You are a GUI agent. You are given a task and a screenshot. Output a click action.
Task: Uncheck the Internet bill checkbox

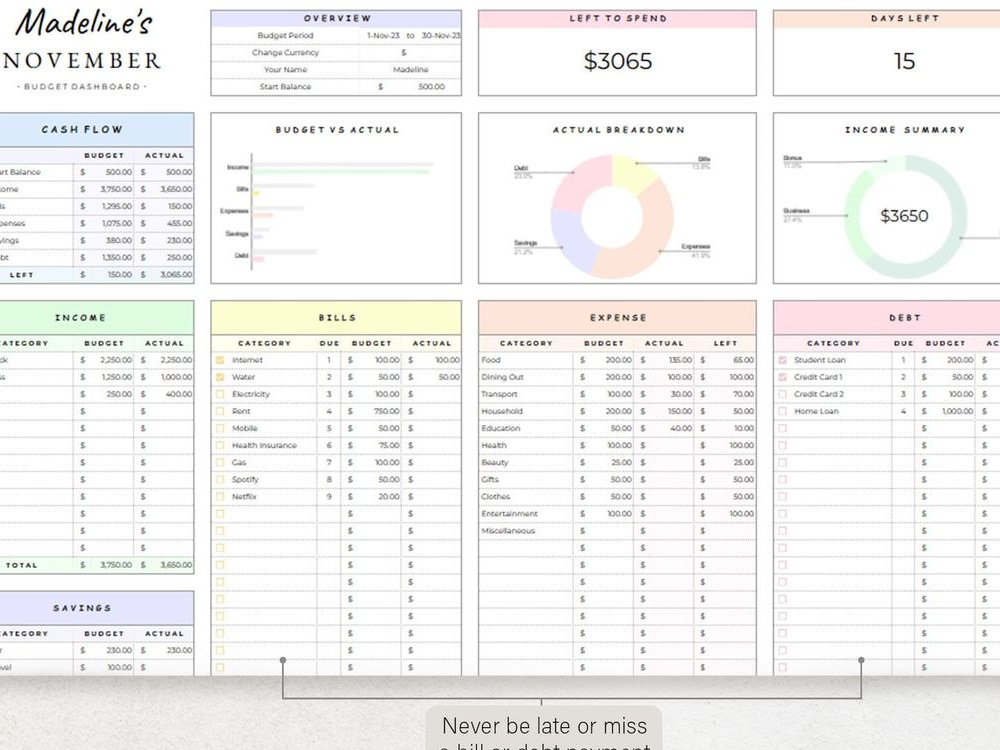pos(220,360)
